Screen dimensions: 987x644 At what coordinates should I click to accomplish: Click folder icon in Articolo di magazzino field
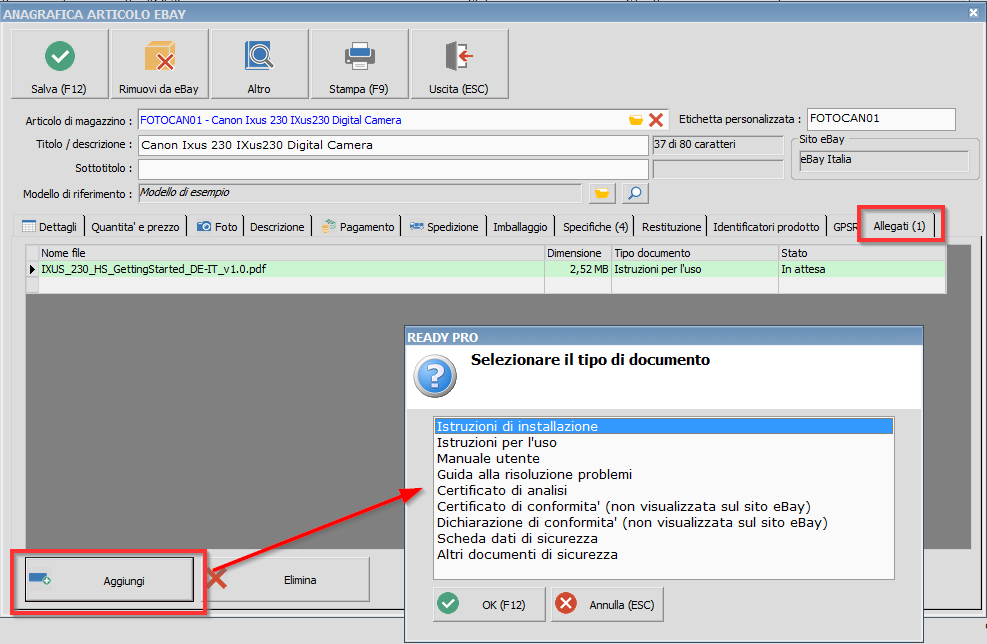click(x=636, y=120)
